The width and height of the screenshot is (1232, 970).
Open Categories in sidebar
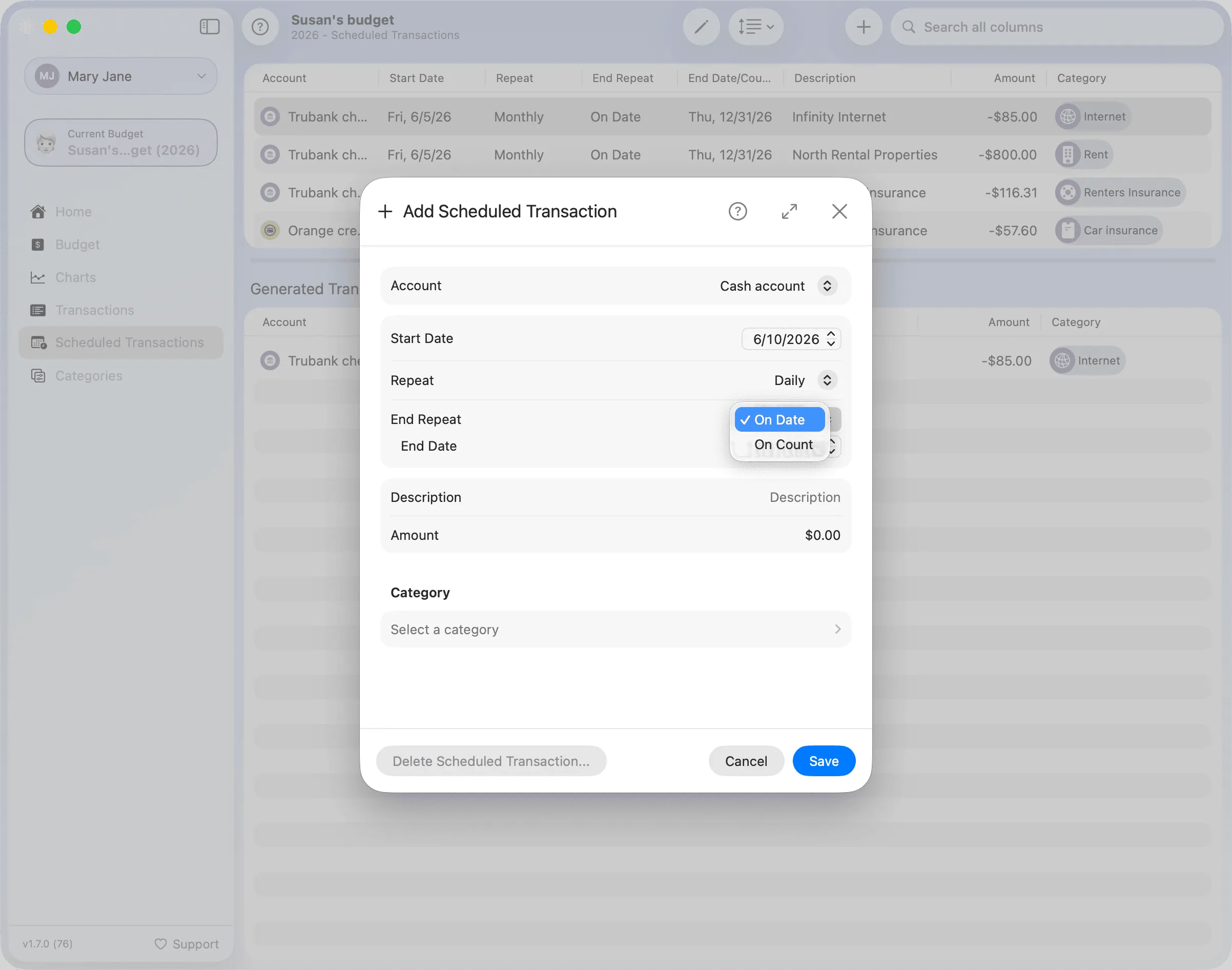coord(89,376)
